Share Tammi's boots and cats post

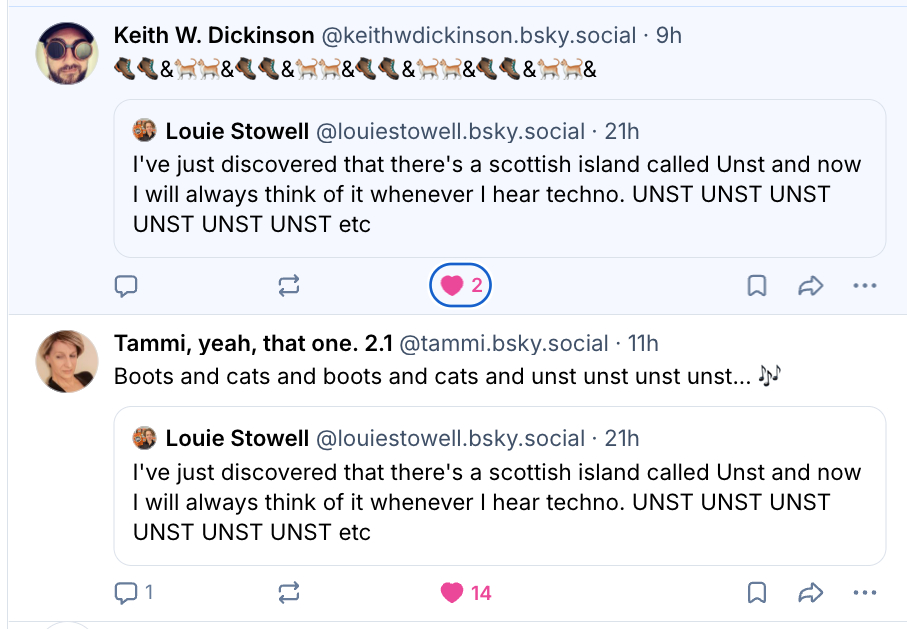(810, 593)
